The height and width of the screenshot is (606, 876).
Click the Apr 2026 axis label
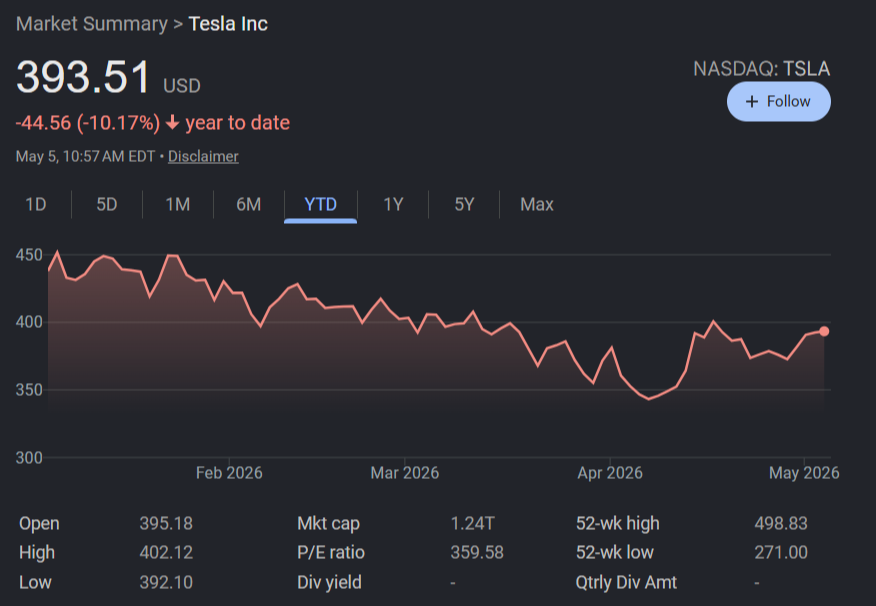pyautogui.click(x=610, y=473)
